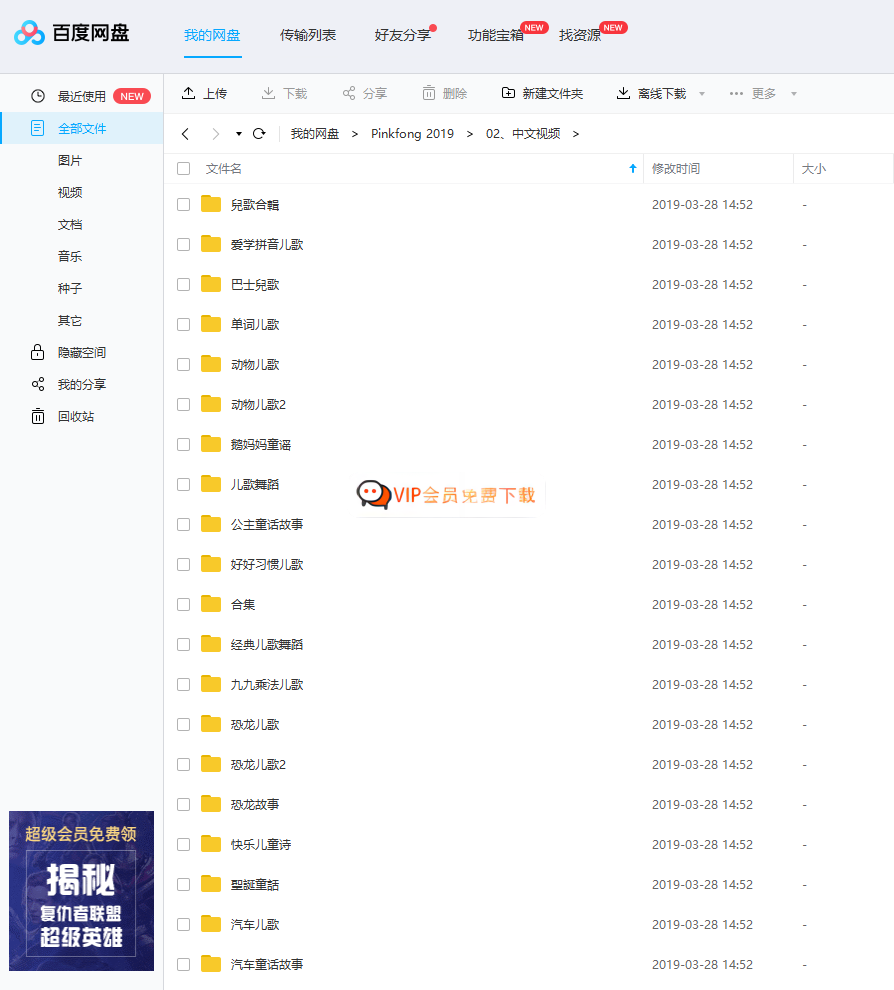
Task: Open folder named 快乐儿童诗
Action: pyautogui.click(x=261, y=845)
